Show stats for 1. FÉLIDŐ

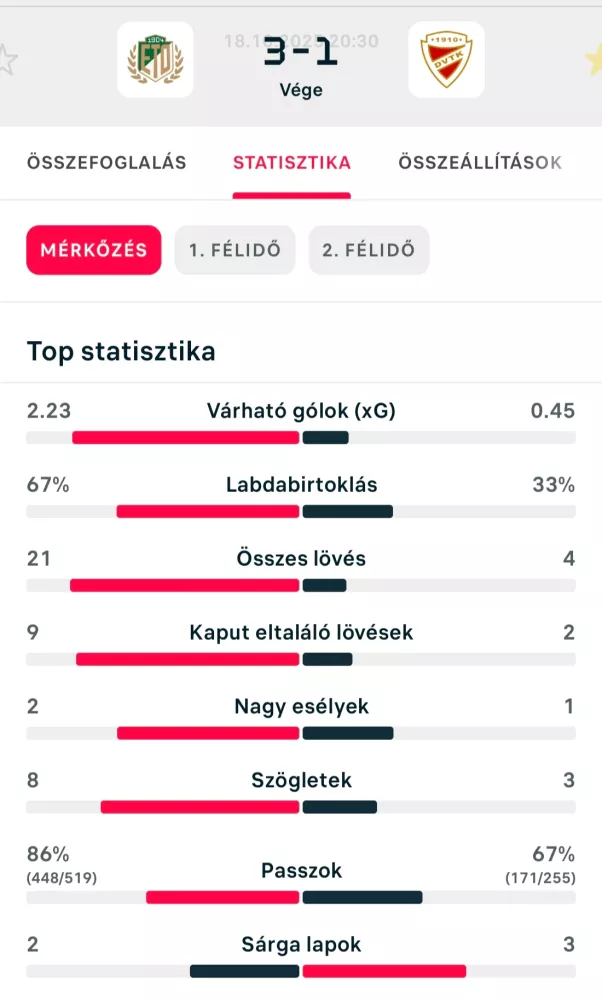[235, 250]
